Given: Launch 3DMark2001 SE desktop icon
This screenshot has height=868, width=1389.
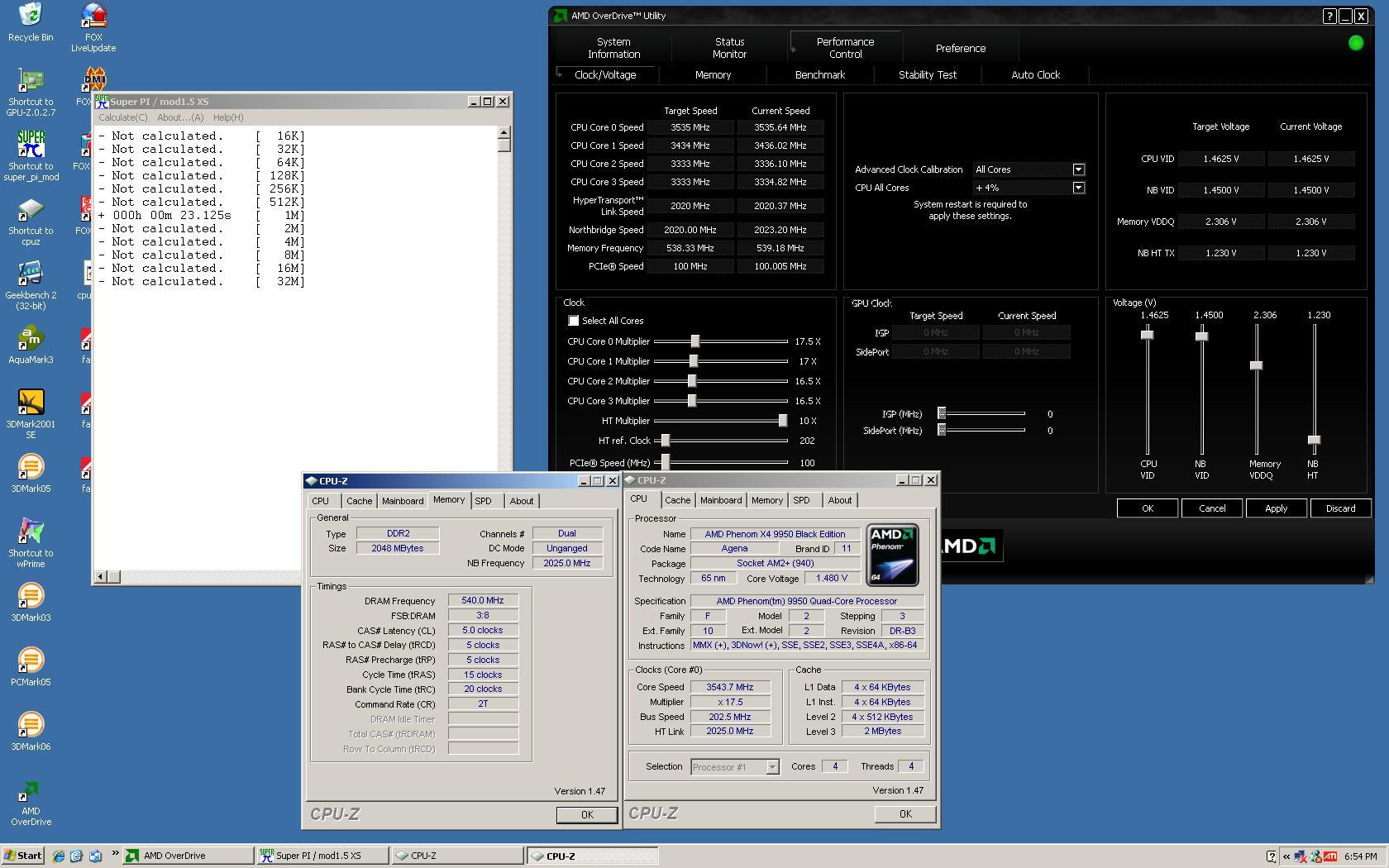Looking at the screenshot, I should pos(31,414).
